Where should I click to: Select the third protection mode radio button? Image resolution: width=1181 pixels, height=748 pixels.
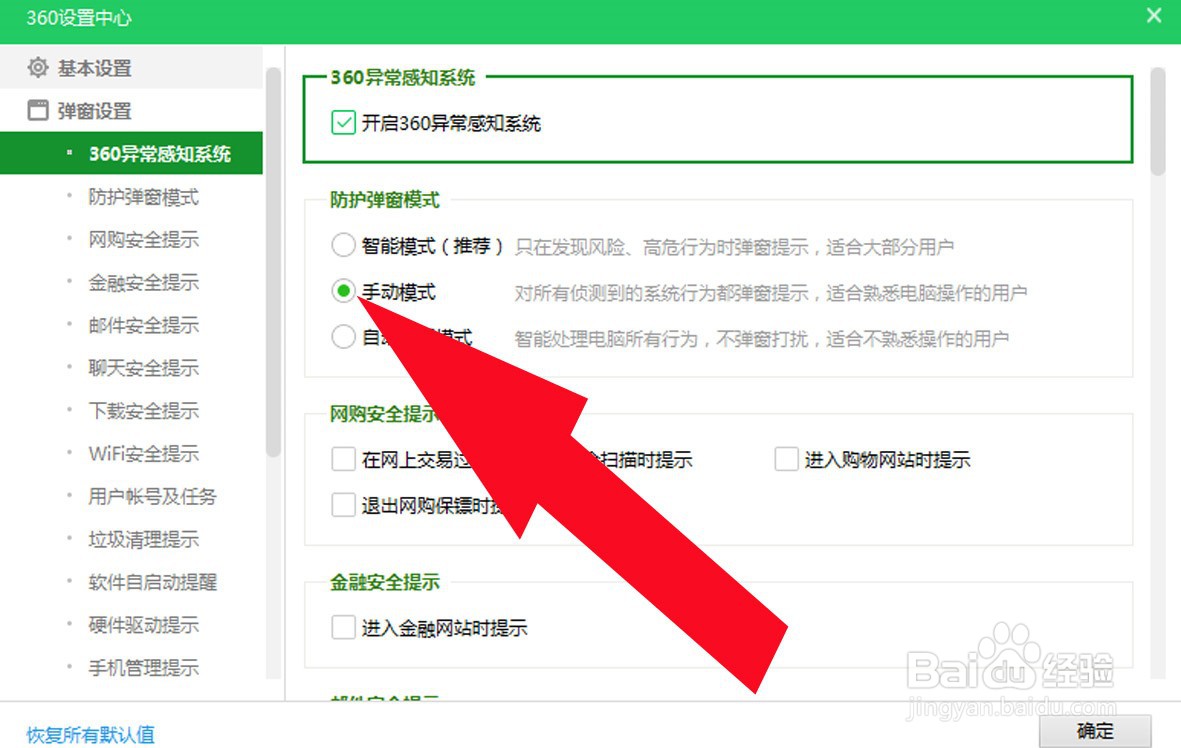click(343, 337)
